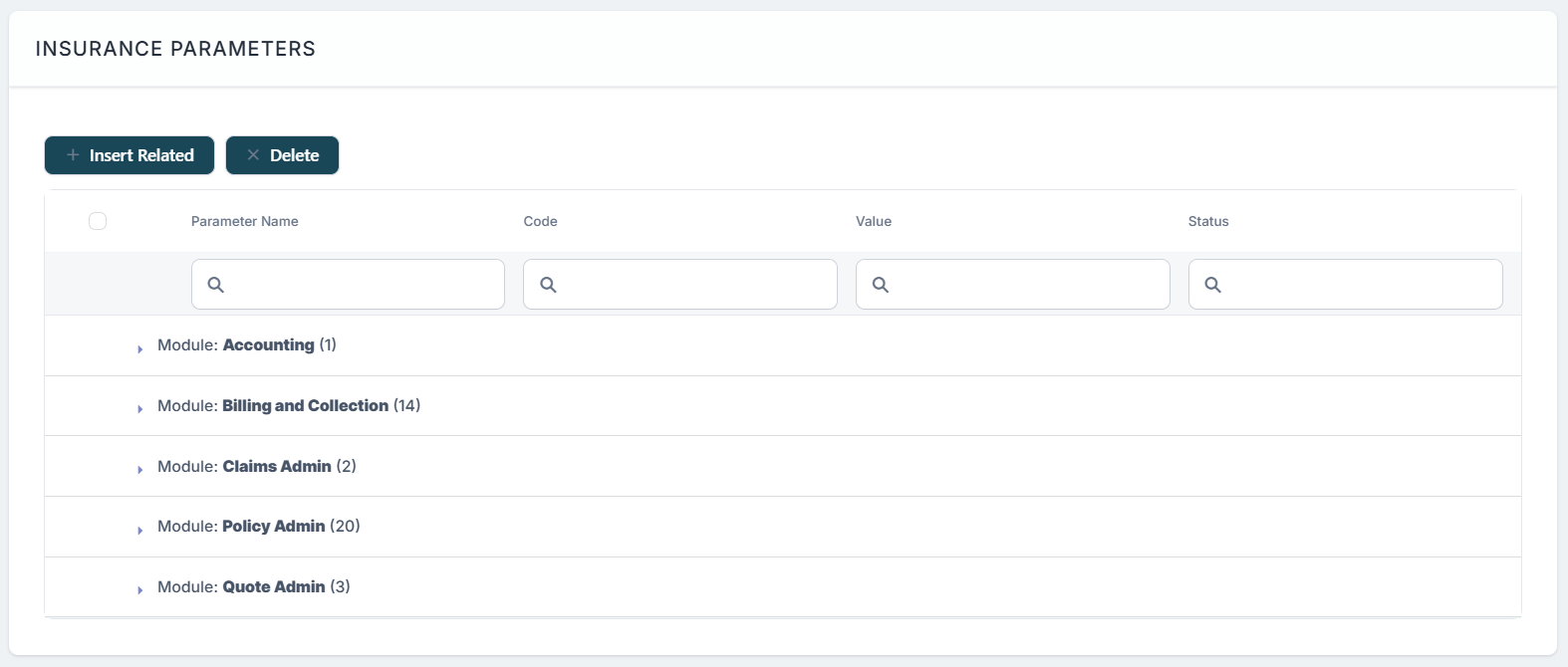Click the Value filter magnifier icon
Screen dimensions: 1568x667
(881, 285)
